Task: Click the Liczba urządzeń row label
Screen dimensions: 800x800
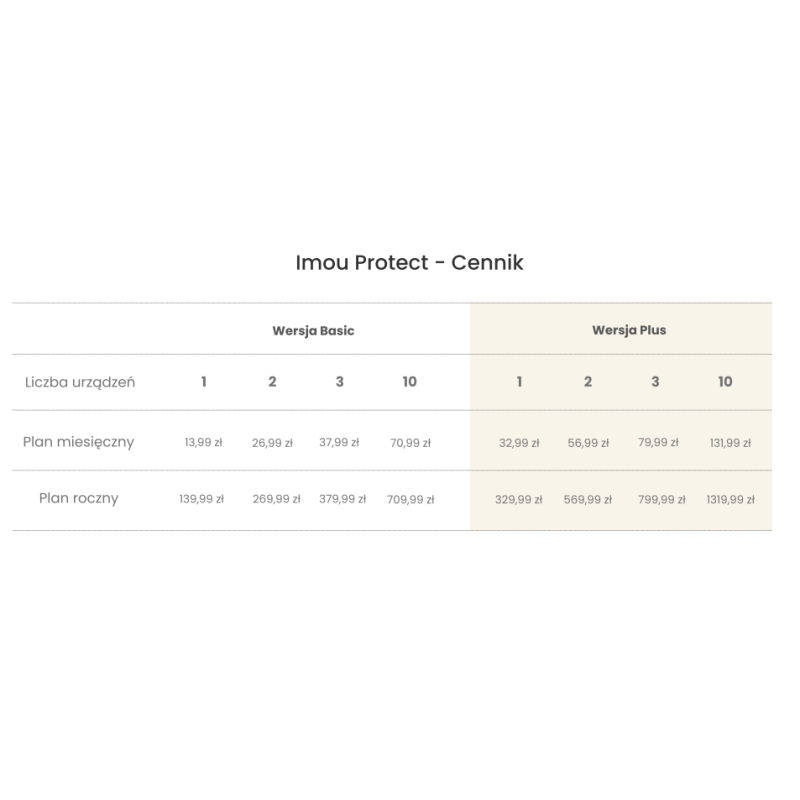Action: [80, 382]
